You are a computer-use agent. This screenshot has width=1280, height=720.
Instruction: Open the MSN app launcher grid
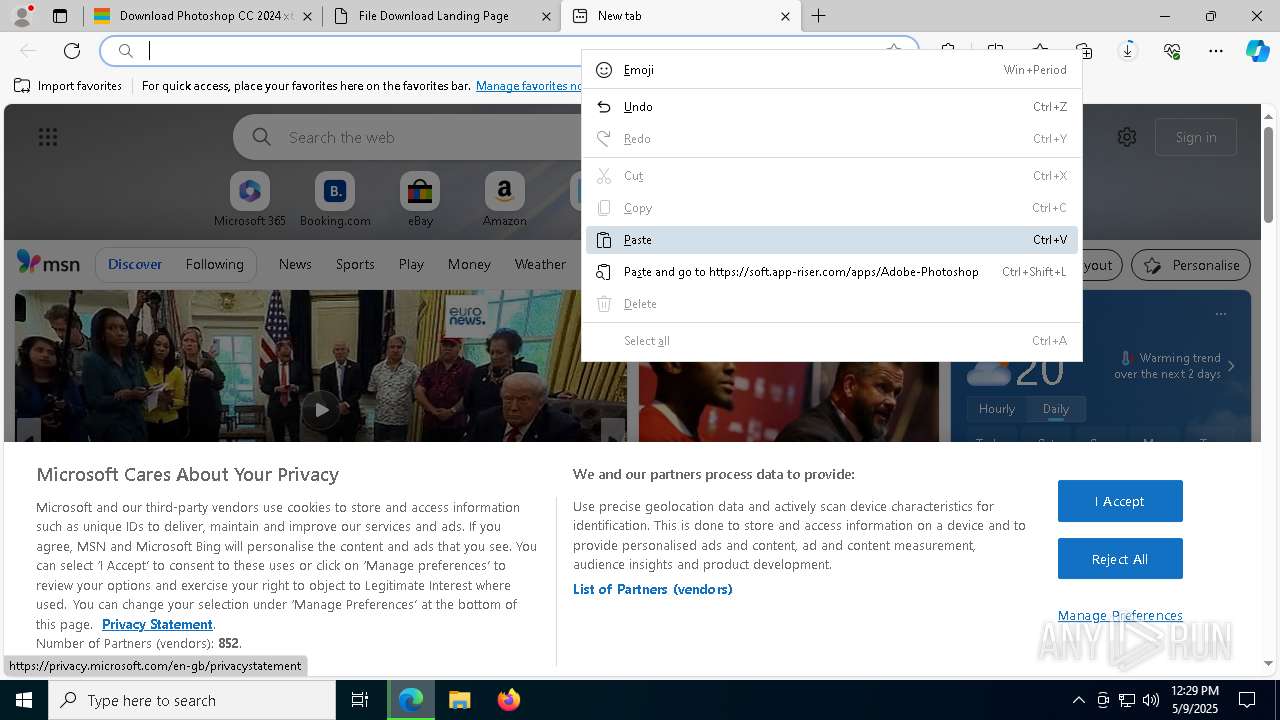(48, 137)
